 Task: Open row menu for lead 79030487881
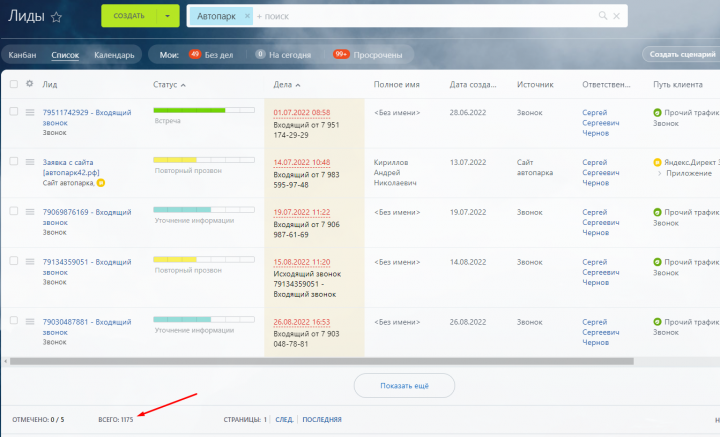tap(30, 321)
